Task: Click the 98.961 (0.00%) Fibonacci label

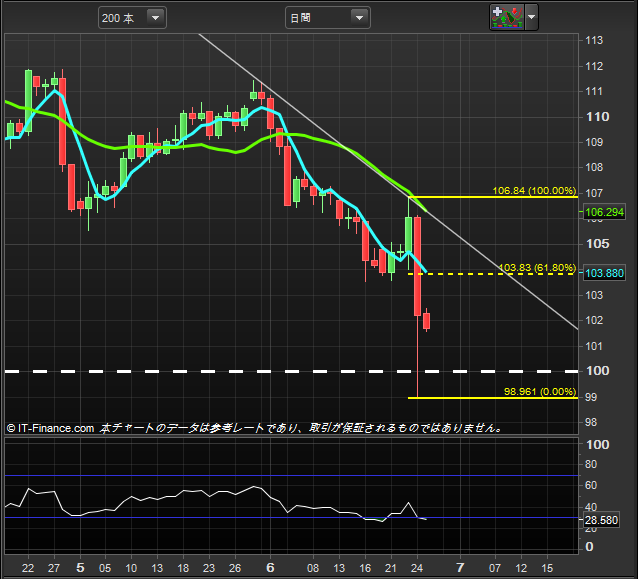Action: (x=540, y=391)
